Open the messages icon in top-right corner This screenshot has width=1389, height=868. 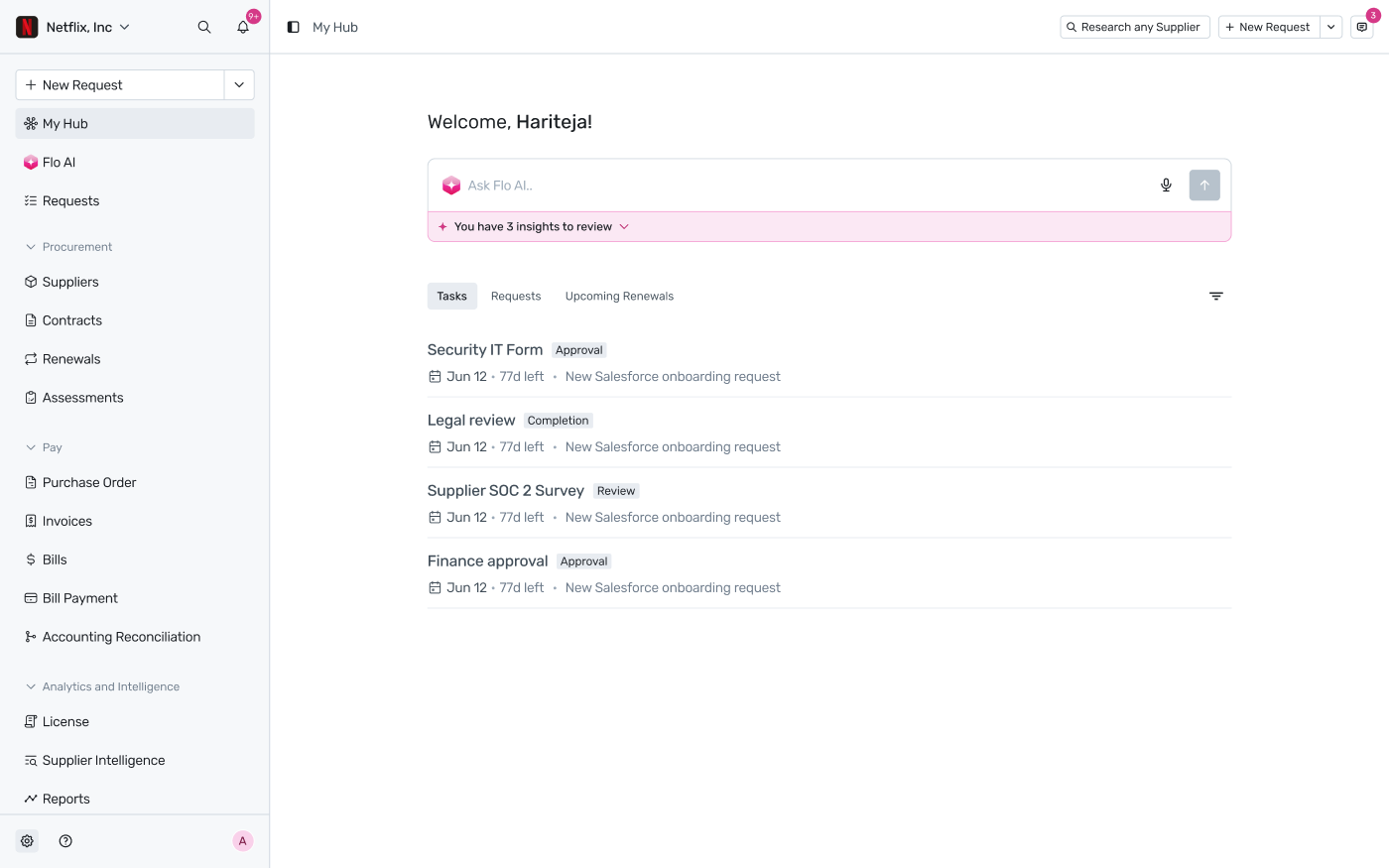click(1362, 27)
